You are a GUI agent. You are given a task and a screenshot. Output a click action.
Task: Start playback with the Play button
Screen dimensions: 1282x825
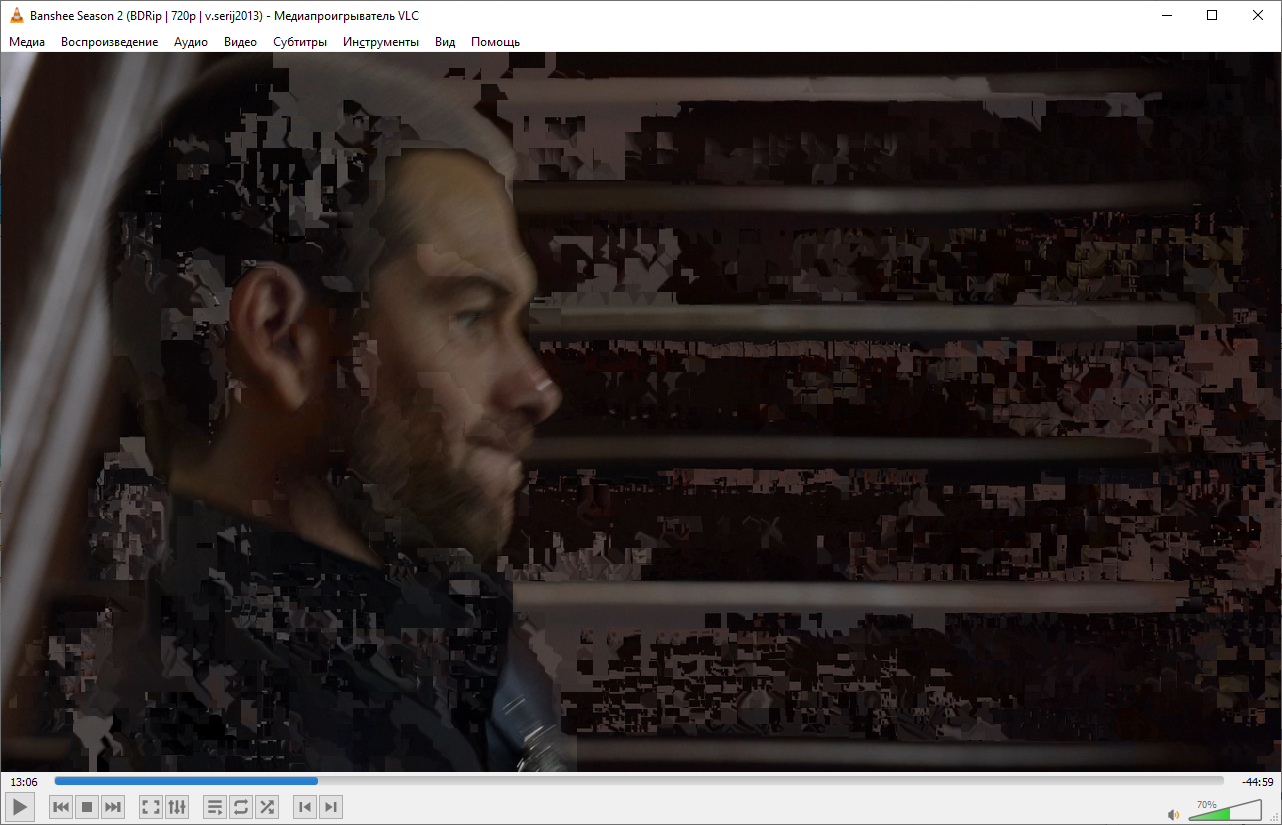pos(20,806)
